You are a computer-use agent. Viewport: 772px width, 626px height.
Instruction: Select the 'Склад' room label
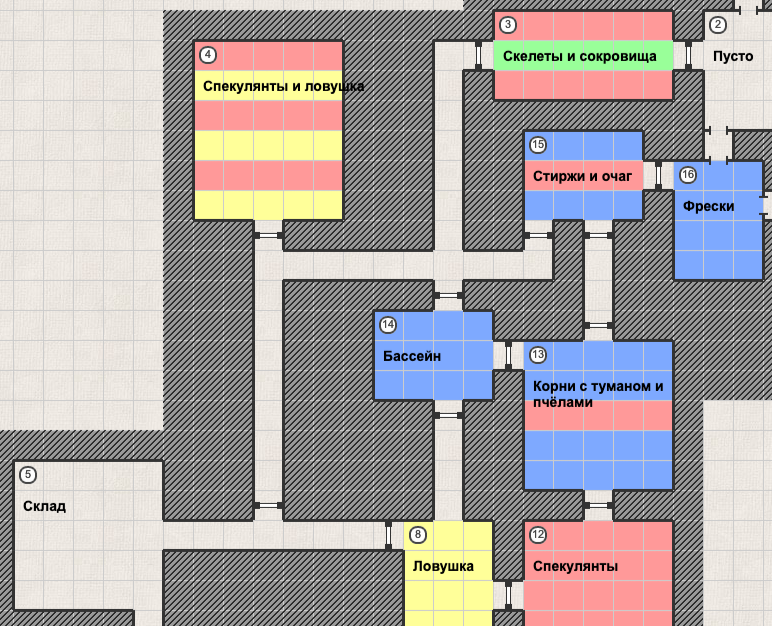(44, 506)
